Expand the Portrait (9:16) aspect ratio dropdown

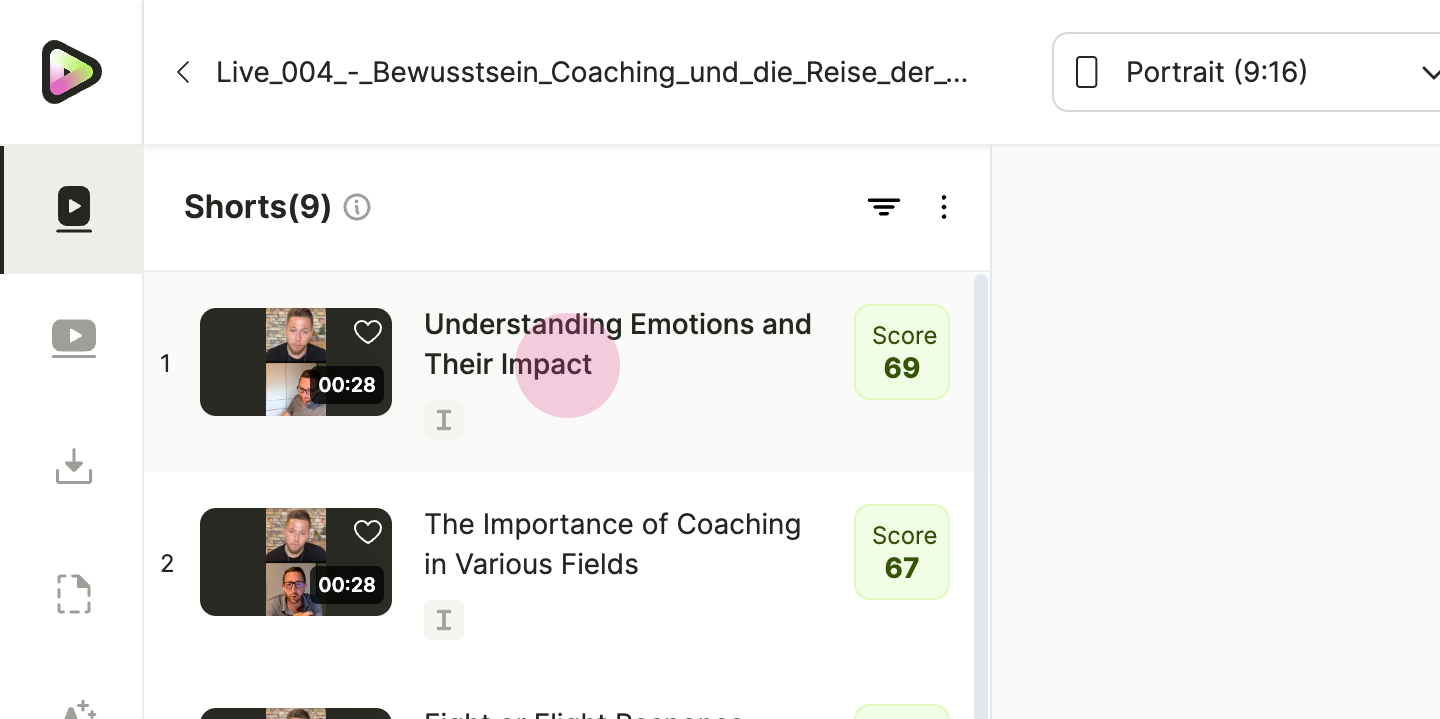pyautogui.click(x=1246, y=72)
